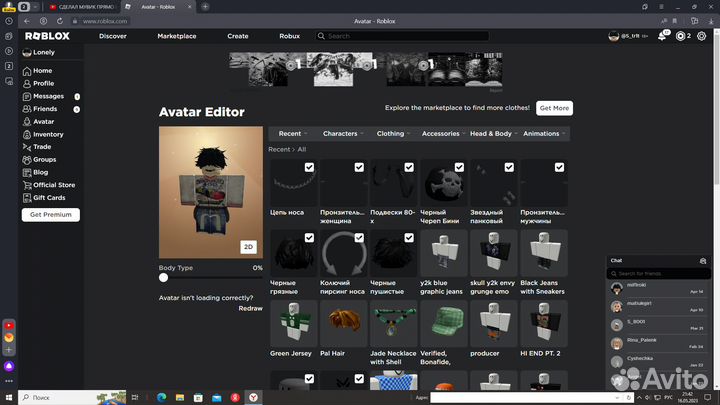
Task: Expand the Recent dropdown
Action: pos(293,133)
